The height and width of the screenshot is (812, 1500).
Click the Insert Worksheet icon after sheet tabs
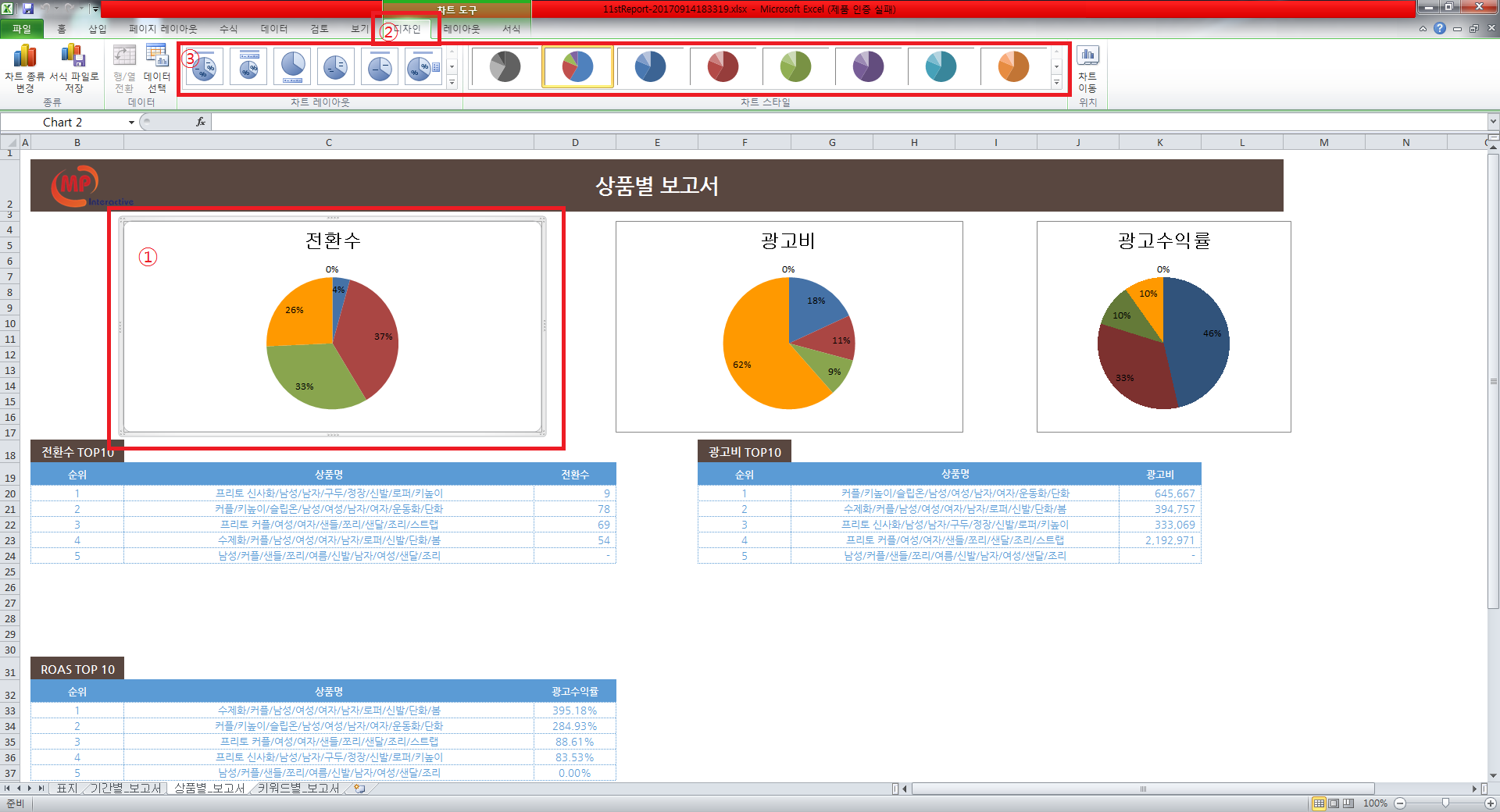pos(359,789)
